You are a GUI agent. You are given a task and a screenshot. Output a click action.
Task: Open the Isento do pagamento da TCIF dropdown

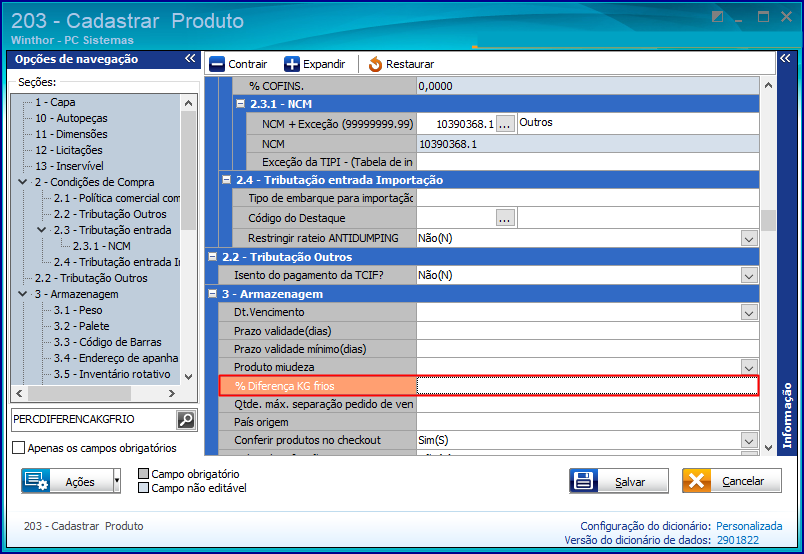coord(749,275)
